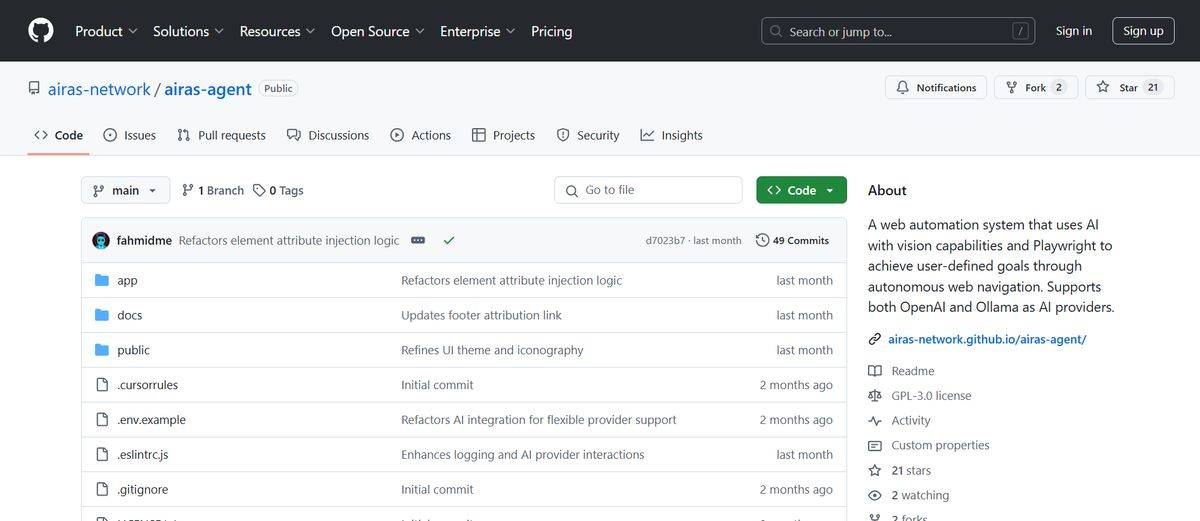Open the Pricing page
1200x521 pixels.
tap(552, 31)
